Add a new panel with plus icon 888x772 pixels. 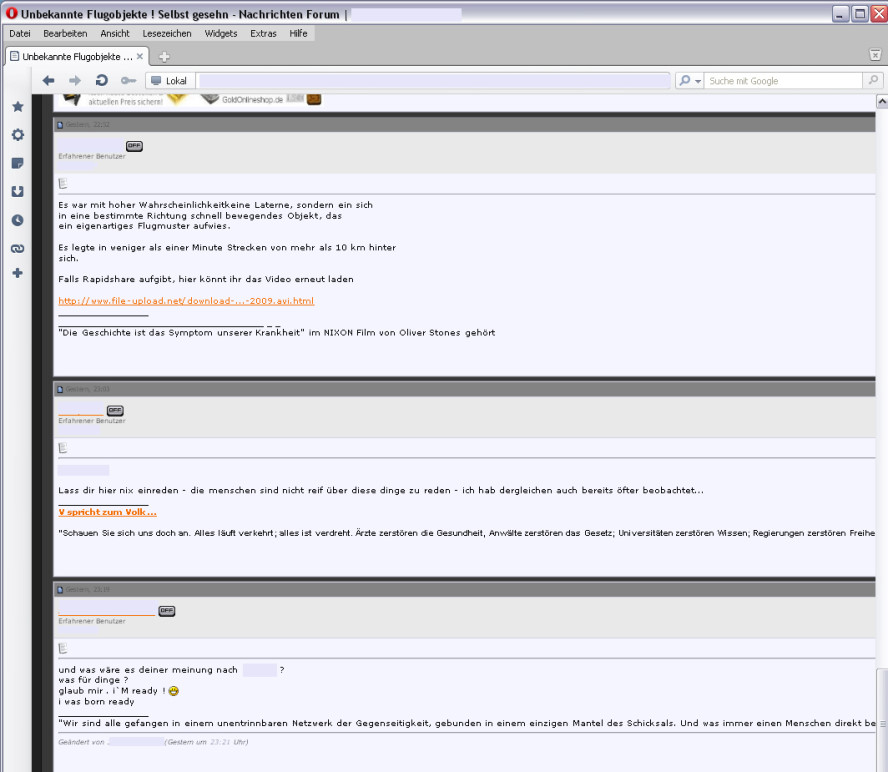coord(18,273)
